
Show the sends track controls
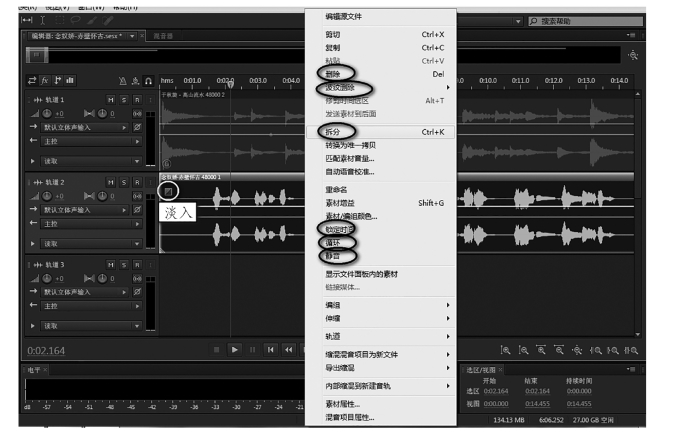57,80
